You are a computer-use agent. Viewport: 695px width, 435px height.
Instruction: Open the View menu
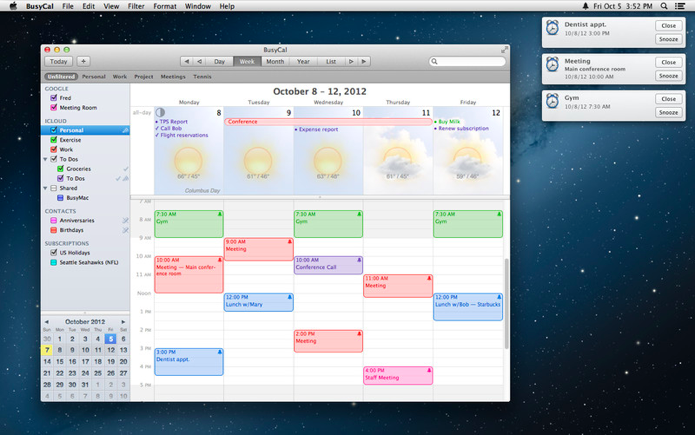click(111, 6)
